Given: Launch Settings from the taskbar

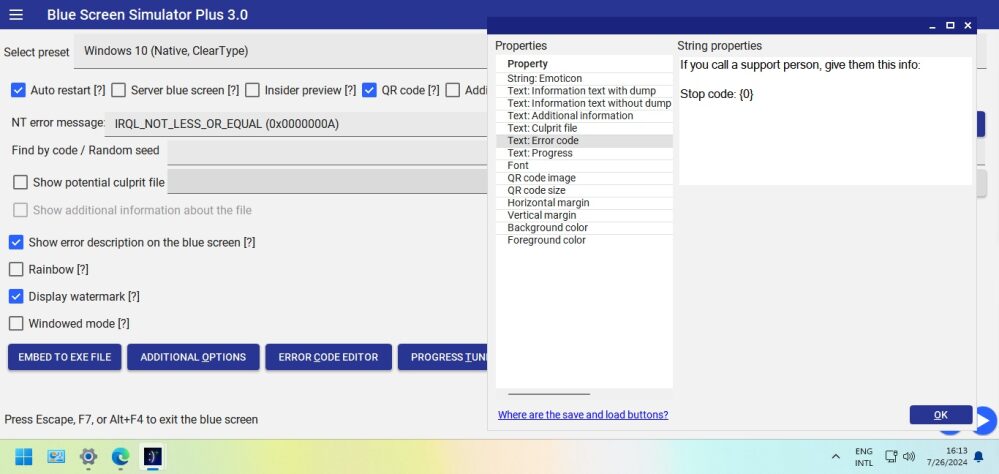Looking at the screenshot, I should 88,456.
